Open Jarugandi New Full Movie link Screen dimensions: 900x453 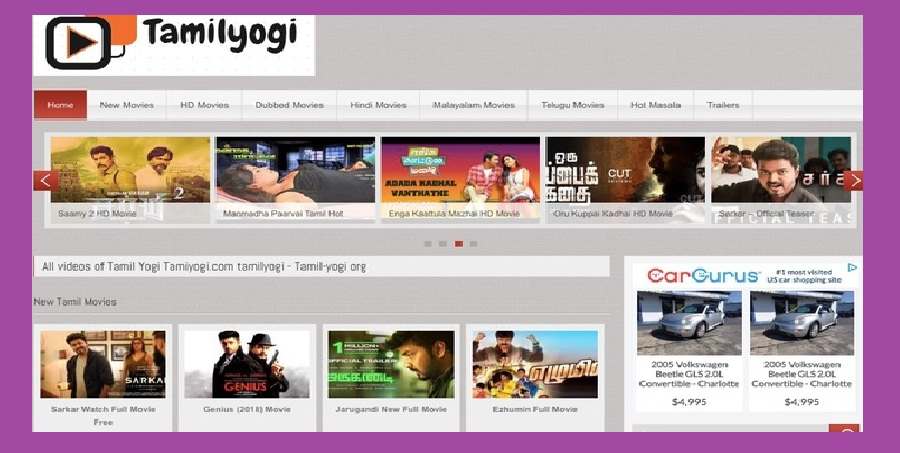pyautogui.click(x=391, y=409)
